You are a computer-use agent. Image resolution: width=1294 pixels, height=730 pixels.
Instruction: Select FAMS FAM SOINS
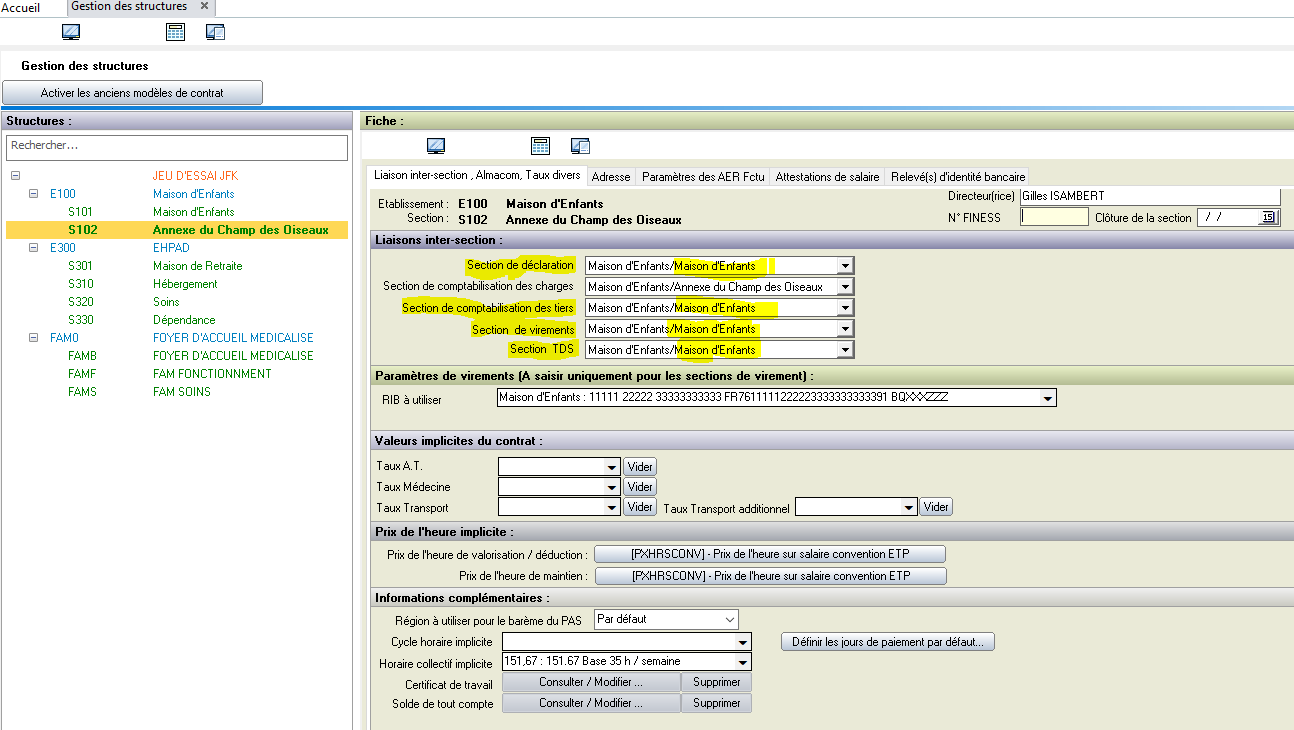click(x=177, y=392)
